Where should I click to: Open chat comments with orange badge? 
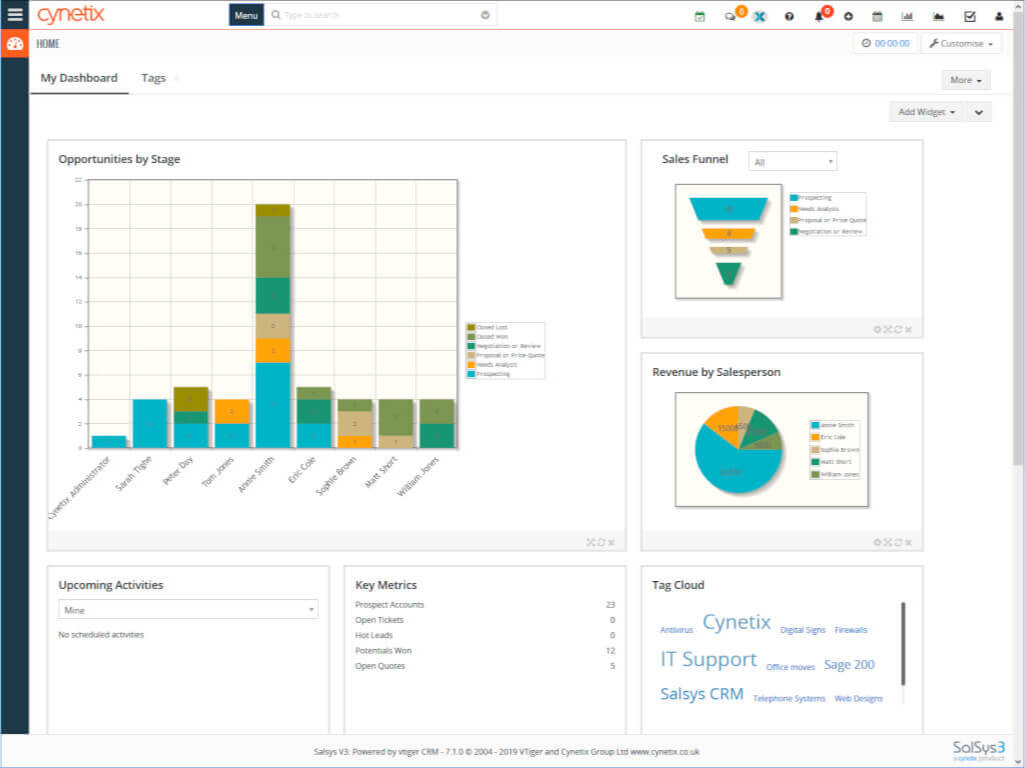point(730,16)
